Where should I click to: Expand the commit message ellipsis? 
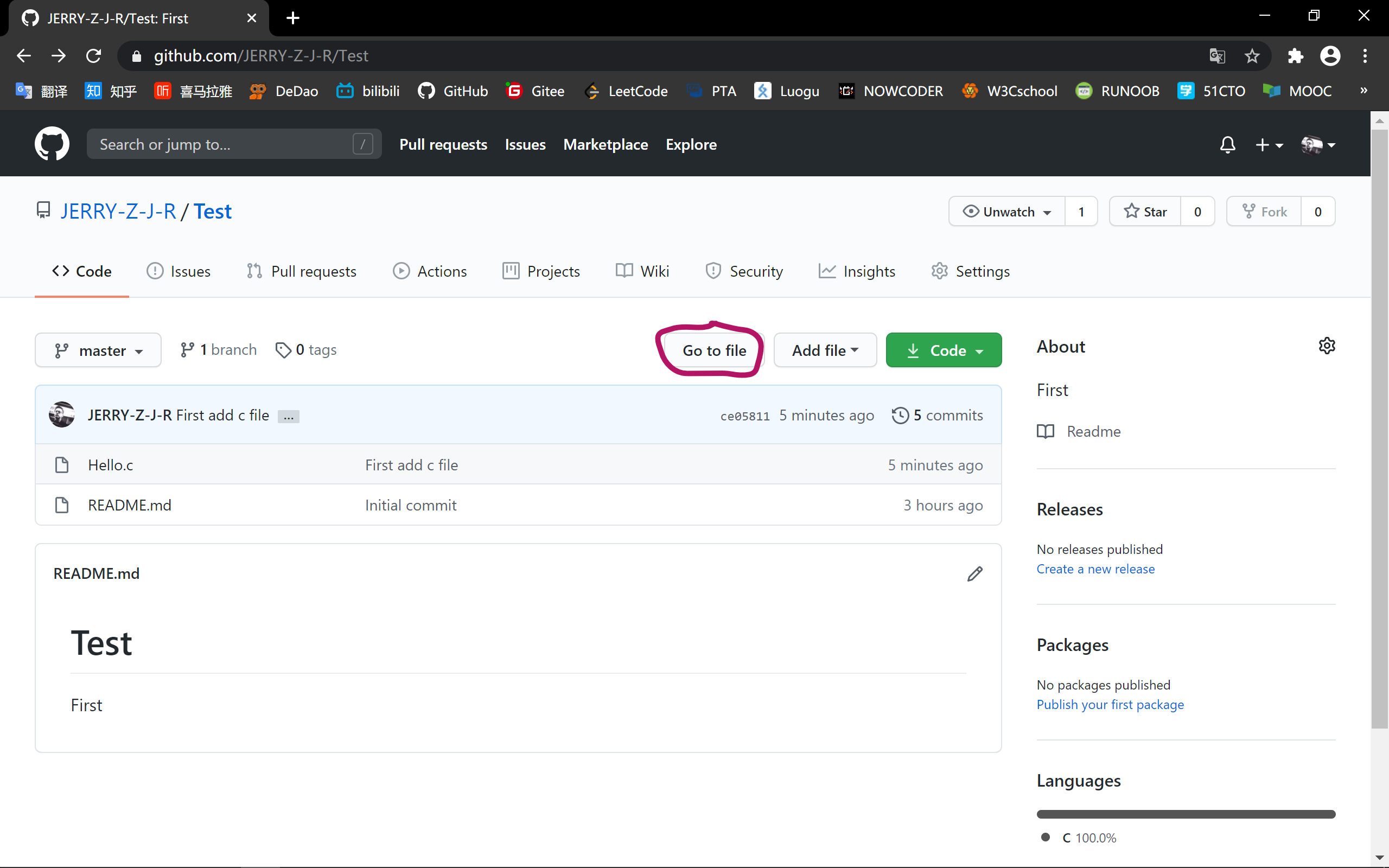click(288, 417)
